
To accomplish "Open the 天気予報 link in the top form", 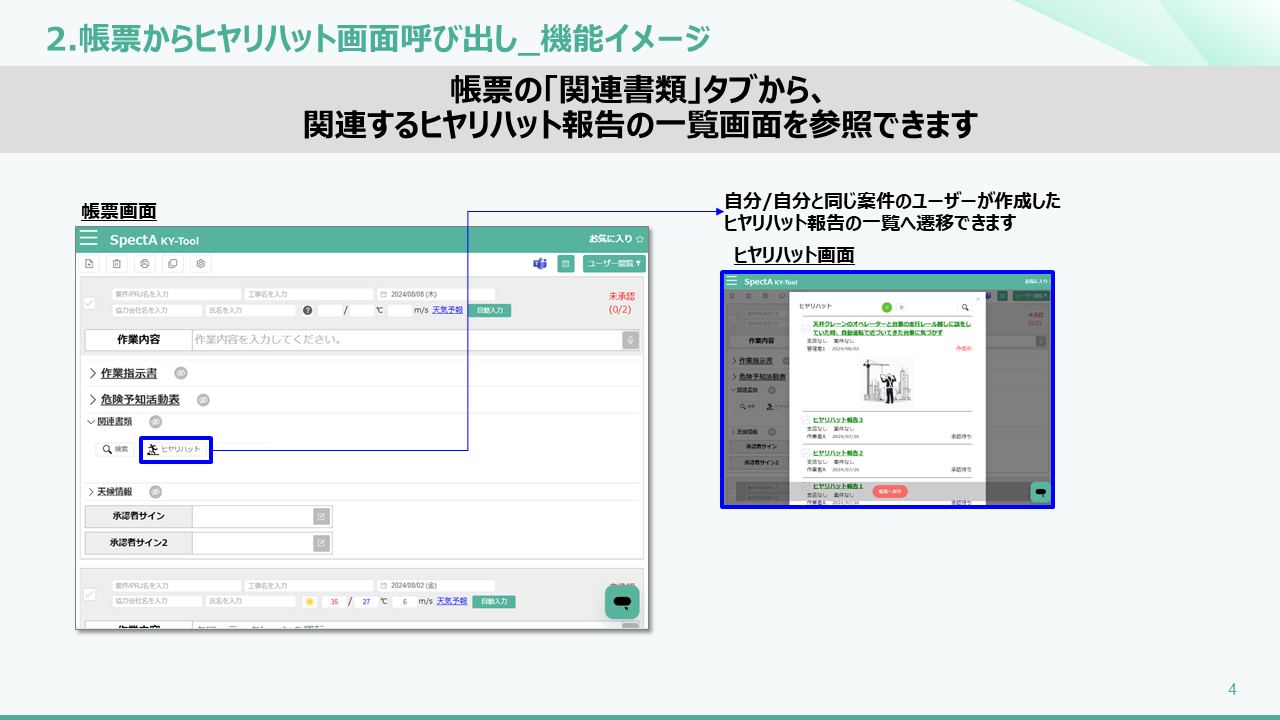I will (449, 310).
